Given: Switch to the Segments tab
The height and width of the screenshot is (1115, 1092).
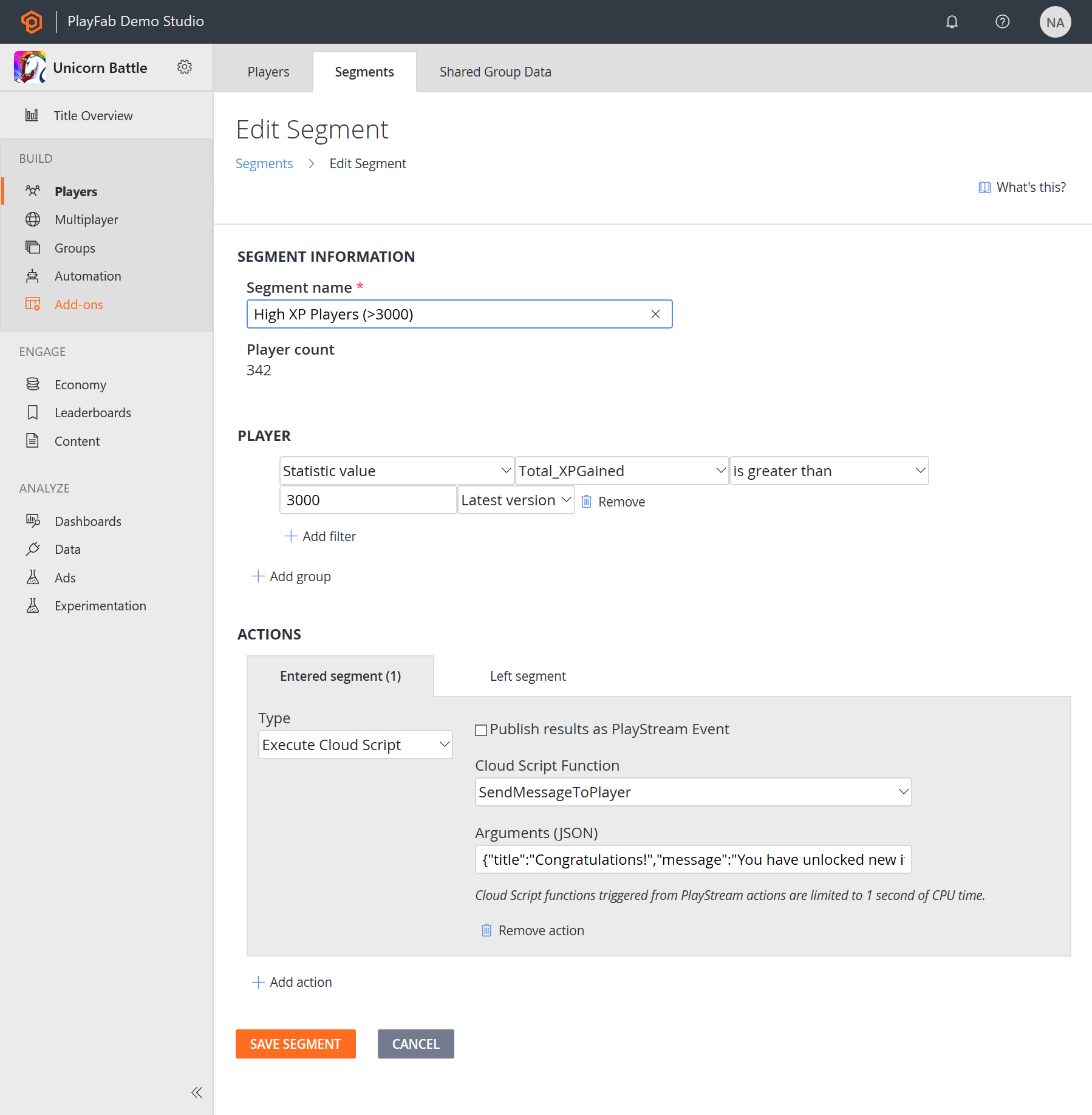Looking at the screenshot, I should [364, 72].
